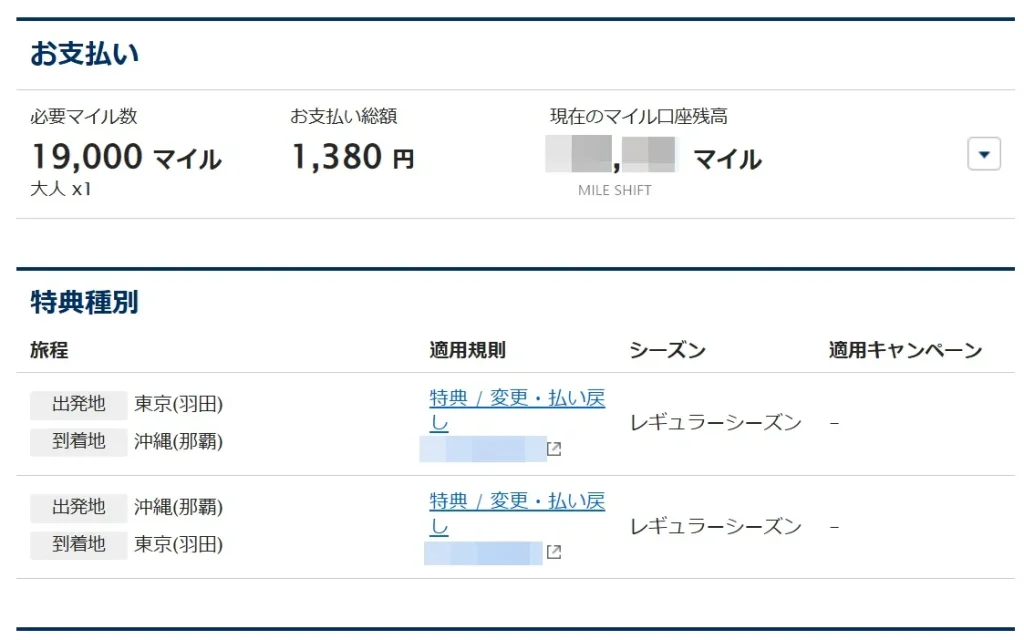Screen dimensions: 1024x640
Task: Click レギュラーシーズン in the first itinerary row
Action: pyautogui.click(x=715, y=423)
